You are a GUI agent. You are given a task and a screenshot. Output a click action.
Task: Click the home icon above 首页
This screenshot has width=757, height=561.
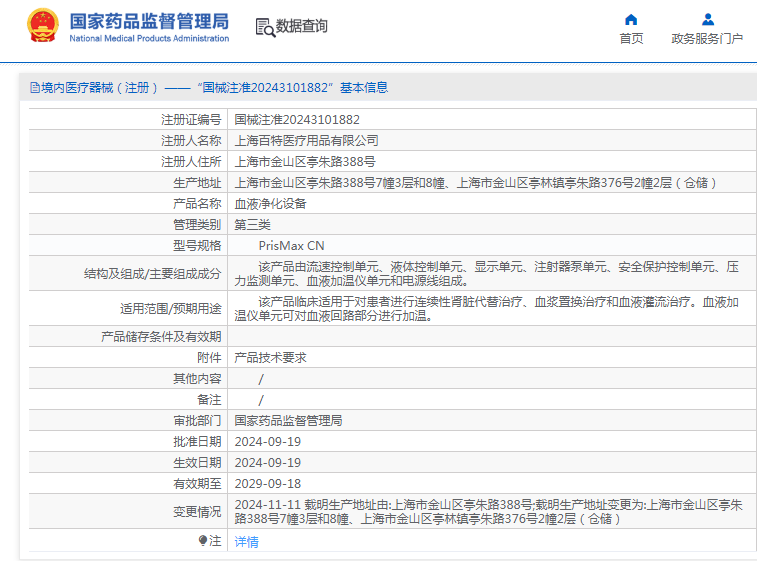pos(631,19)
